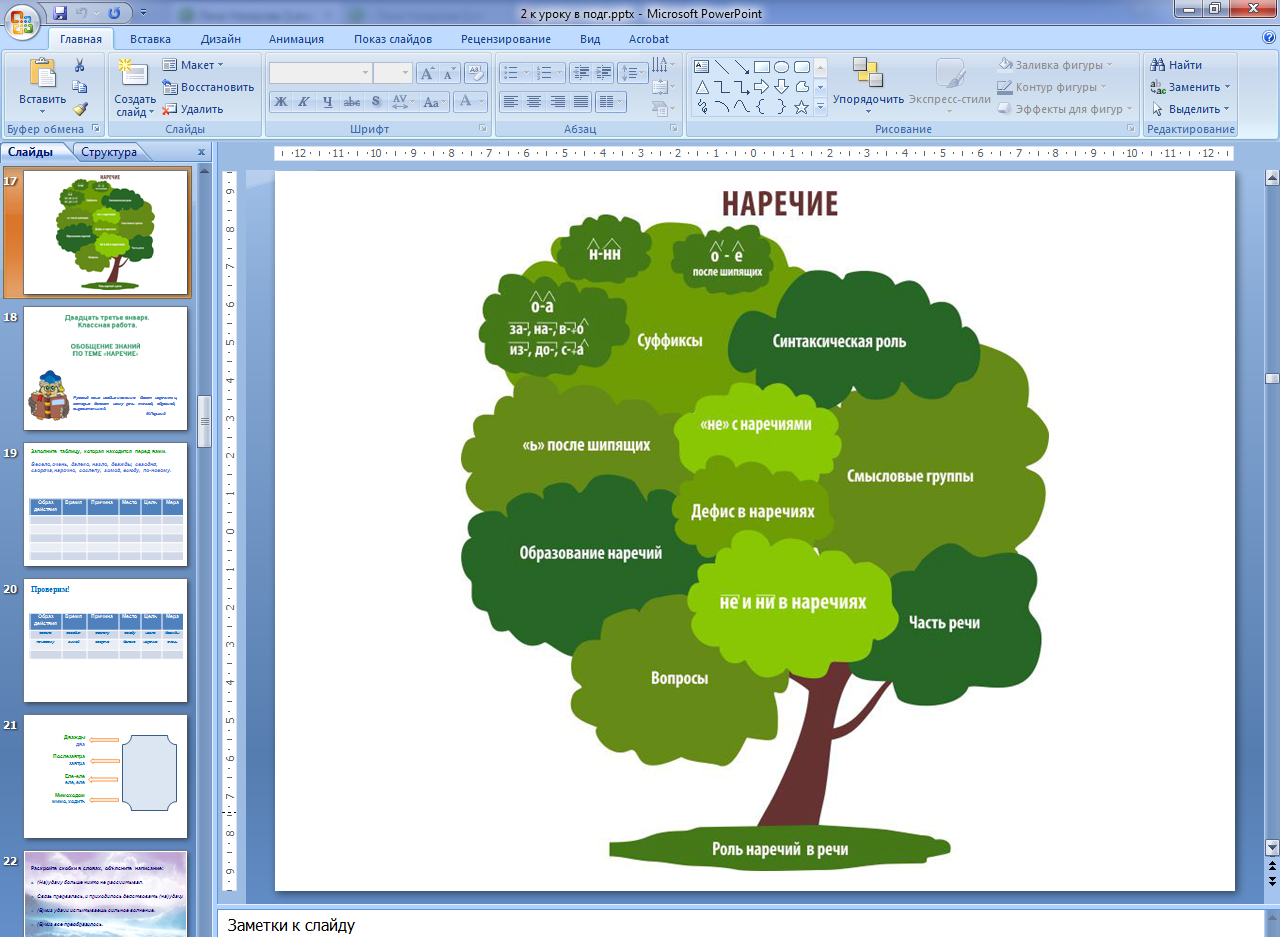Screen dimensions: 1280x937
Task: Toggle text shadow with the S button
Action: point(375,101)
